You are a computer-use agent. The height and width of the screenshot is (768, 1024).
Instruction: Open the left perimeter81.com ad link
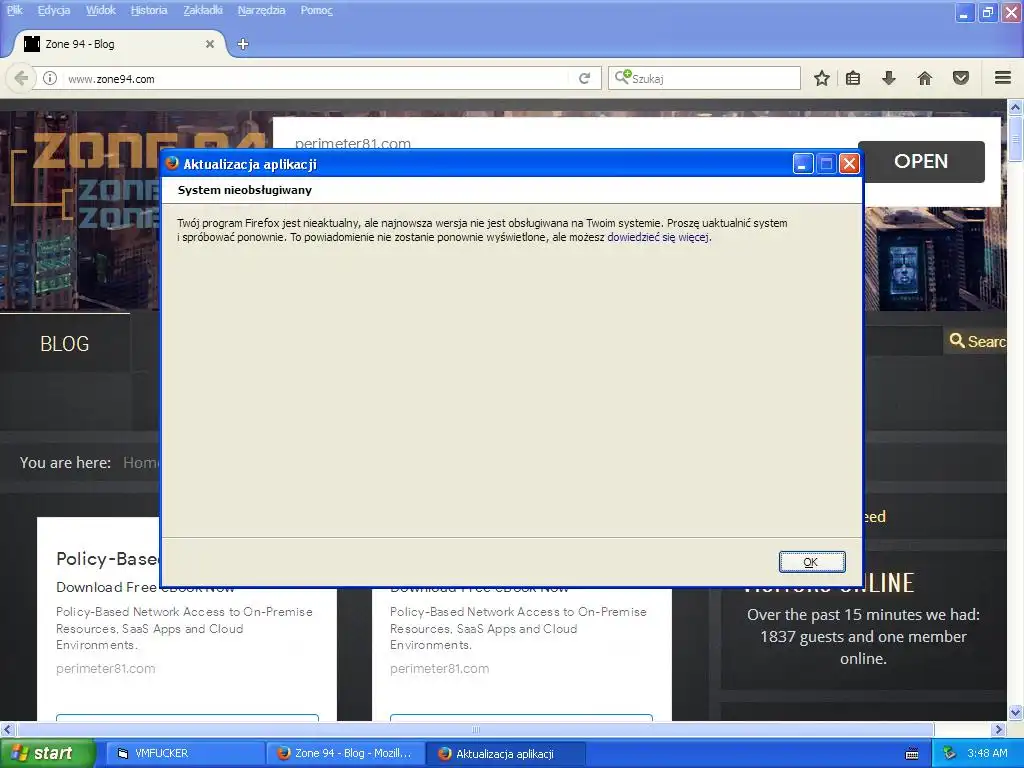pyautogui.click(x=105, y=668)
